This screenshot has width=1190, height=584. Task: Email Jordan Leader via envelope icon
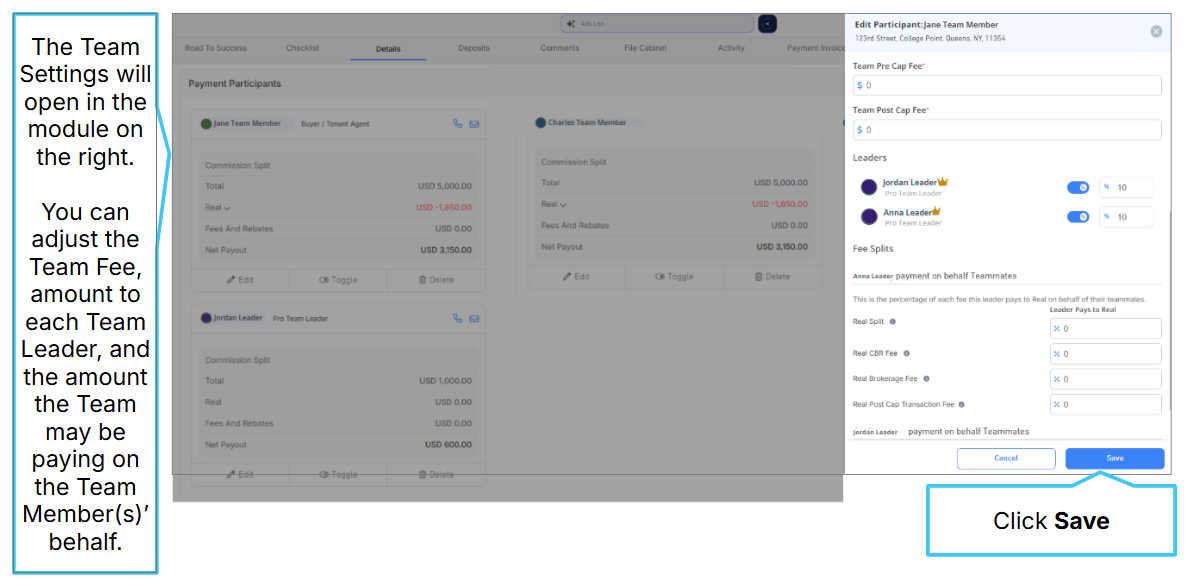[474, 319]
